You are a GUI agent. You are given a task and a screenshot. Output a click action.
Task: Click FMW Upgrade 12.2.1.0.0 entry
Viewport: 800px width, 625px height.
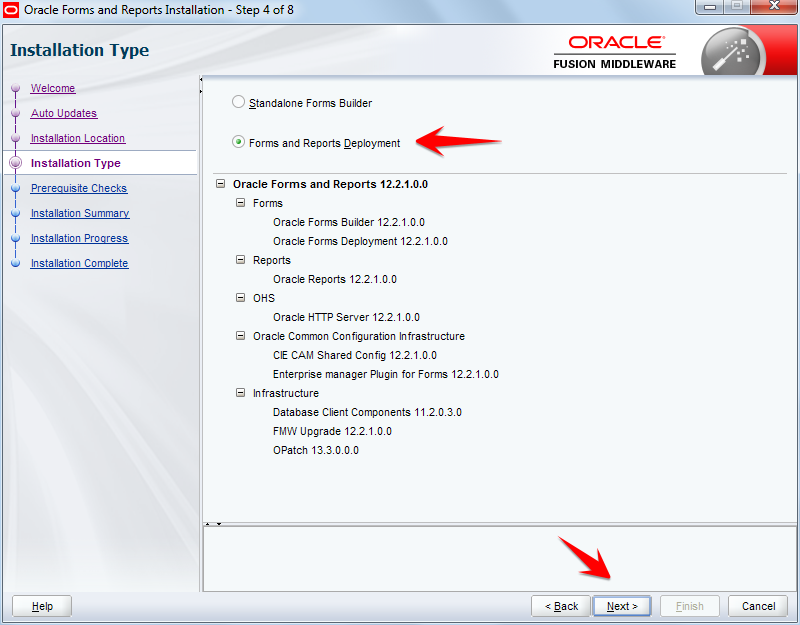[332, 431]
